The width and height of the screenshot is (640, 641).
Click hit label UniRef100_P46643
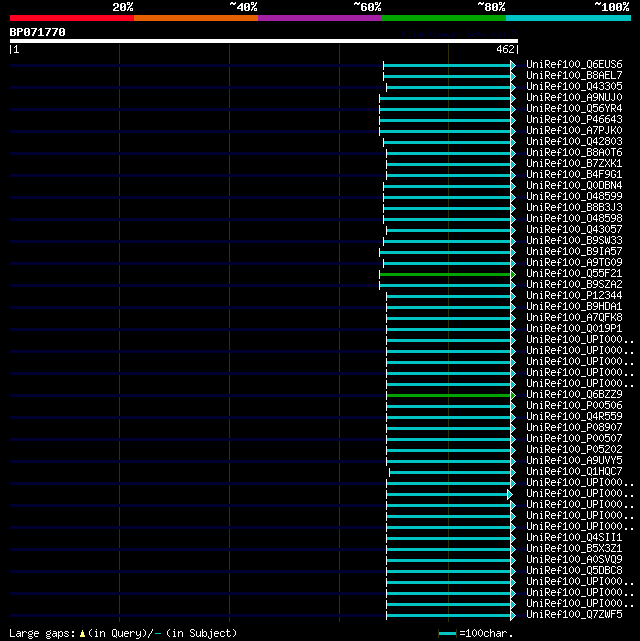pos(574,120)
